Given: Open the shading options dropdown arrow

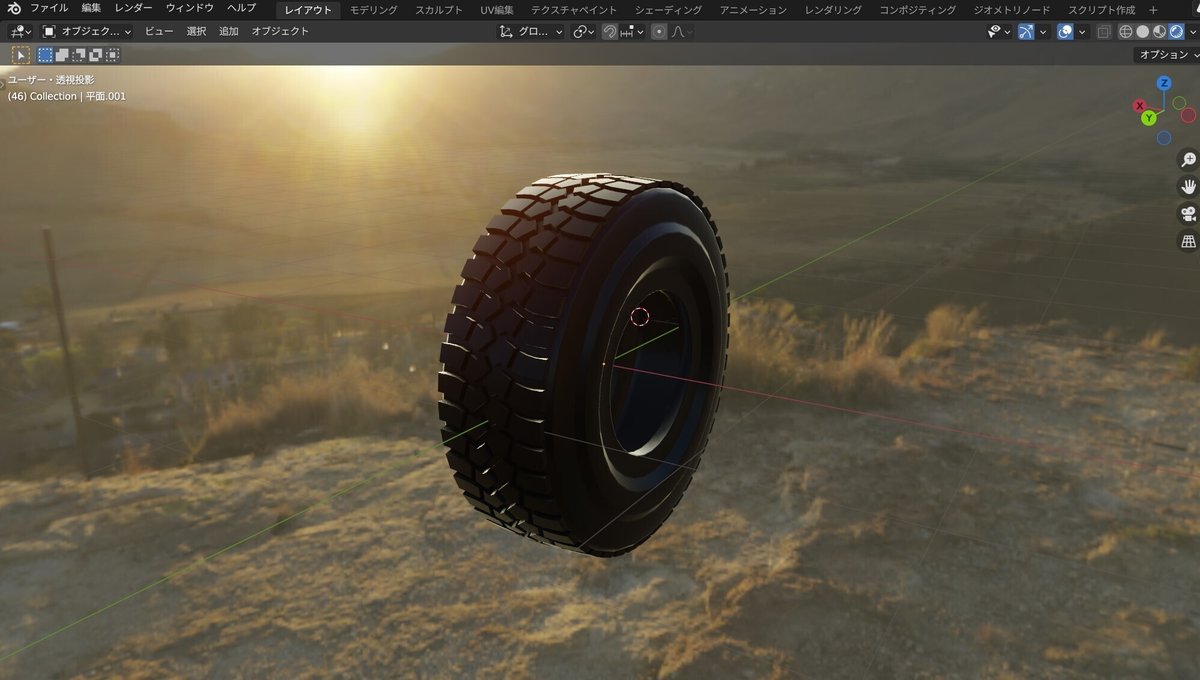Looking at the screenshot, I should (1192, 31).
